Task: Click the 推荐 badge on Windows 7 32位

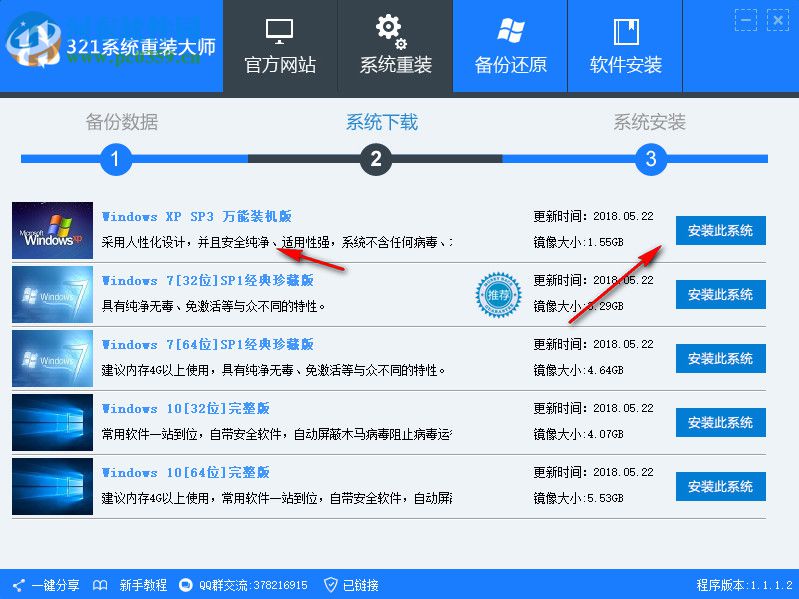Action: click(x=498, y=295)
